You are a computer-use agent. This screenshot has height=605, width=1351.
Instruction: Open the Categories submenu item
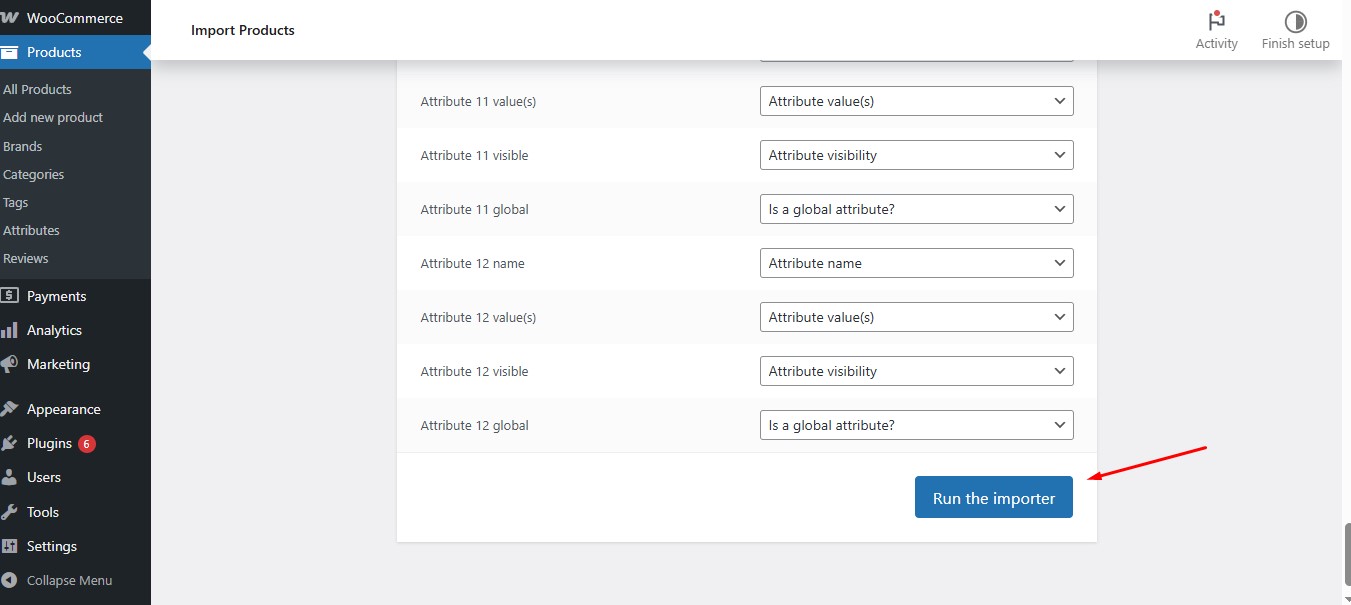tap(34, 174)
